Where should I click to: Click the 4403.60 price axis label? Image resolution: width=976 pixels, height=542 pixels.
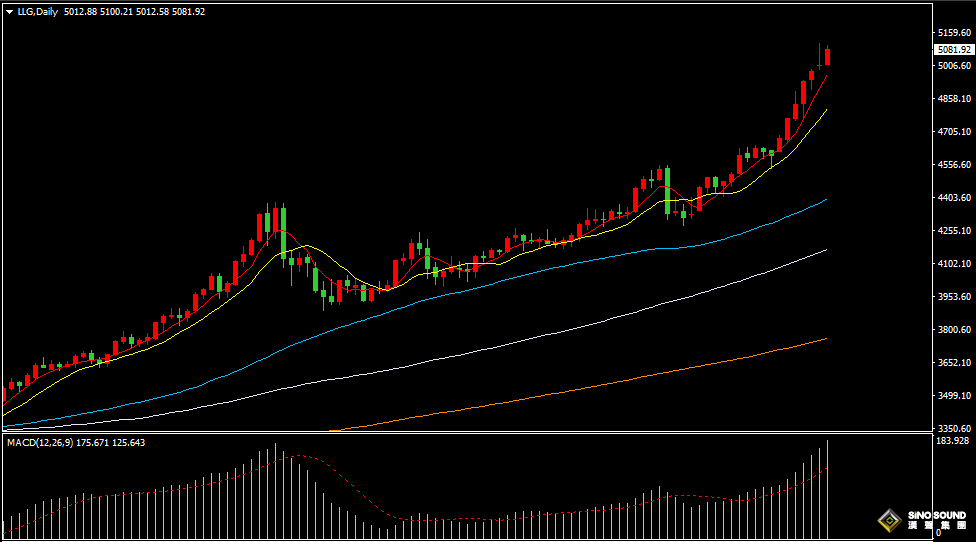(x=952, y=198)
